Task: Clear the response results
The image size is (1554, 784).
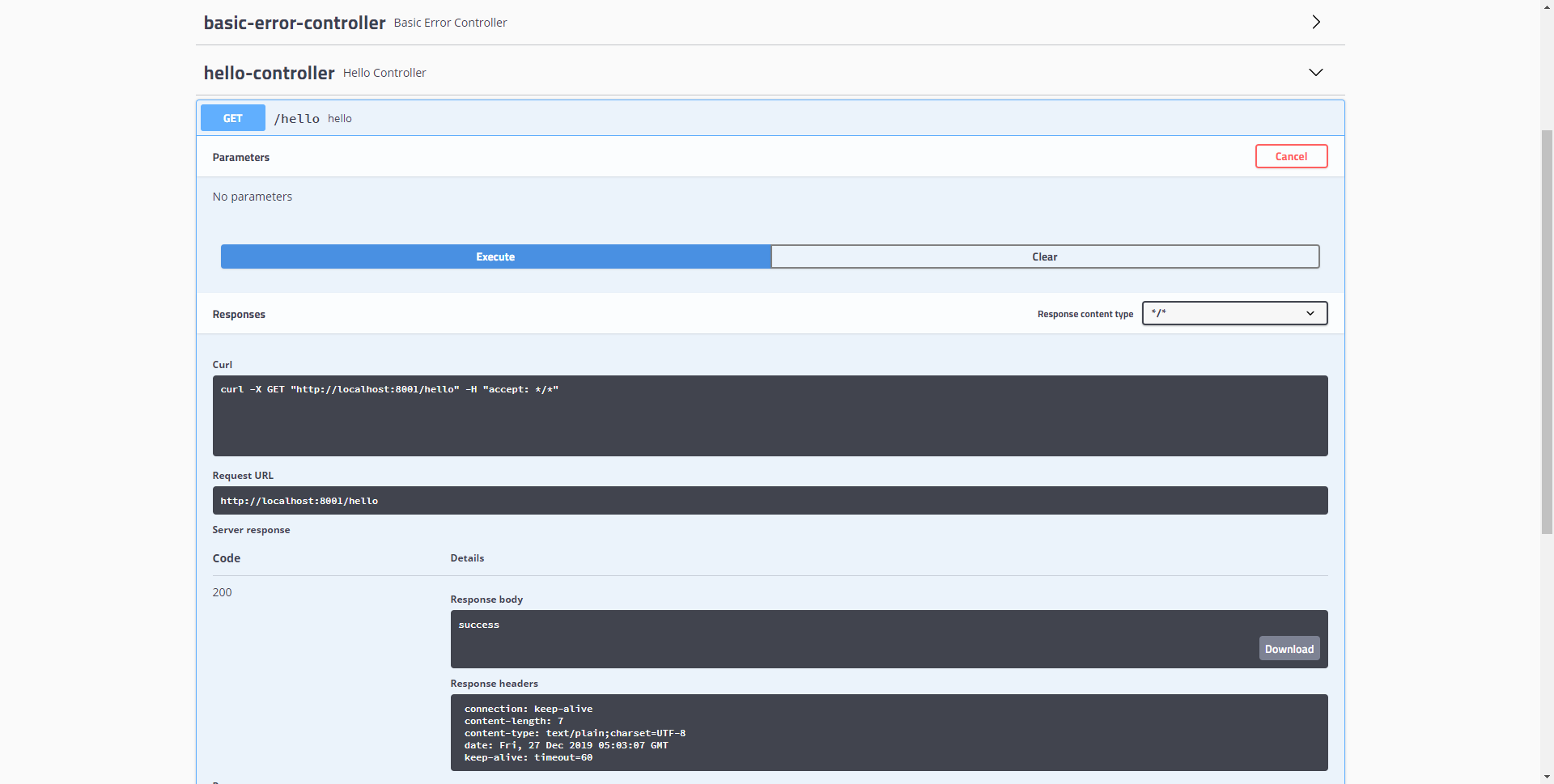Action: click(1045, 256)
